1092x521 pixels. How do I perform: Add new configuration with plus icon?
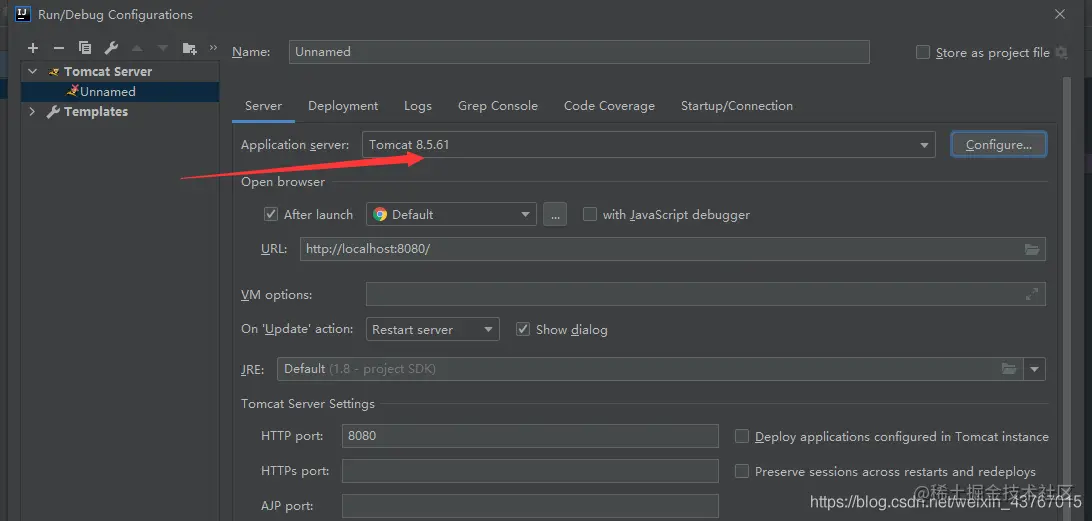(33, 48)
